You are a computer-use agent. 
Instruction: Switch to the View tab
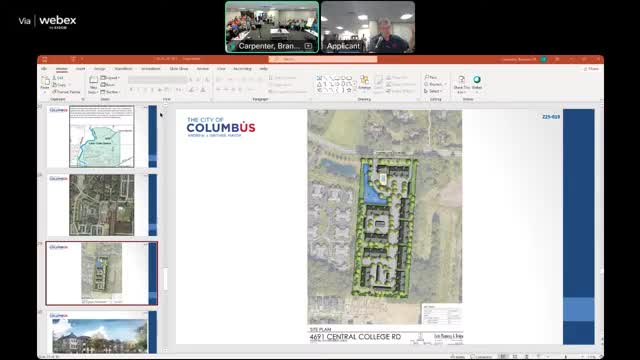pos(221,69)
